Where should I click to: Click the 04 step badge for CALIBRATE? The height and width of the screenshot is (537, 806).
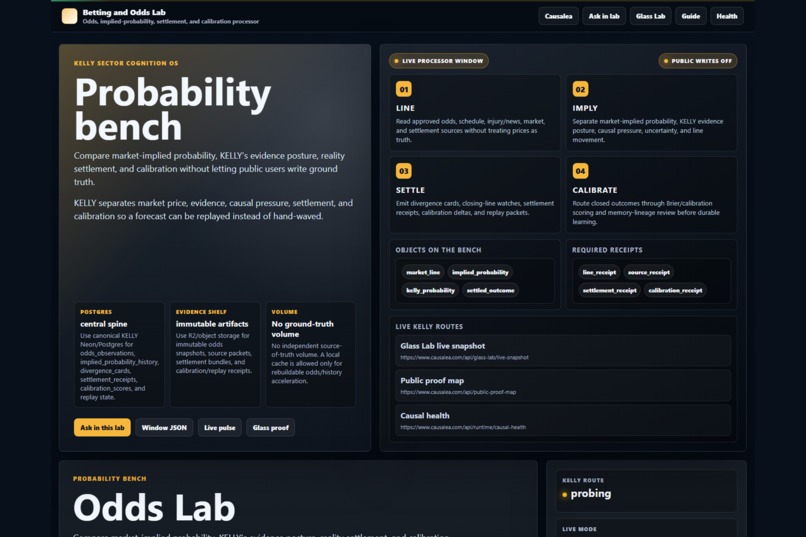point(580,171)
